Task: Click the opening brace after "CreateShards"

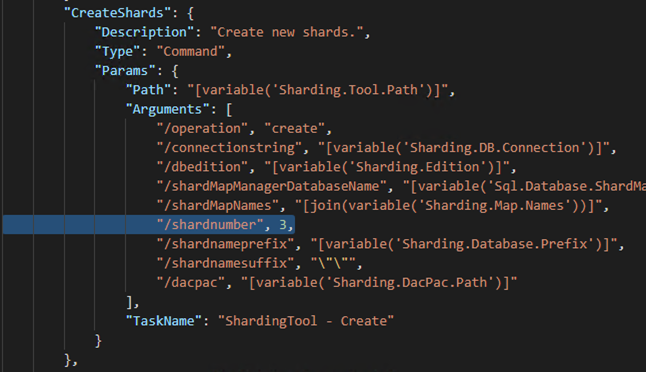Action: [190, 13]
